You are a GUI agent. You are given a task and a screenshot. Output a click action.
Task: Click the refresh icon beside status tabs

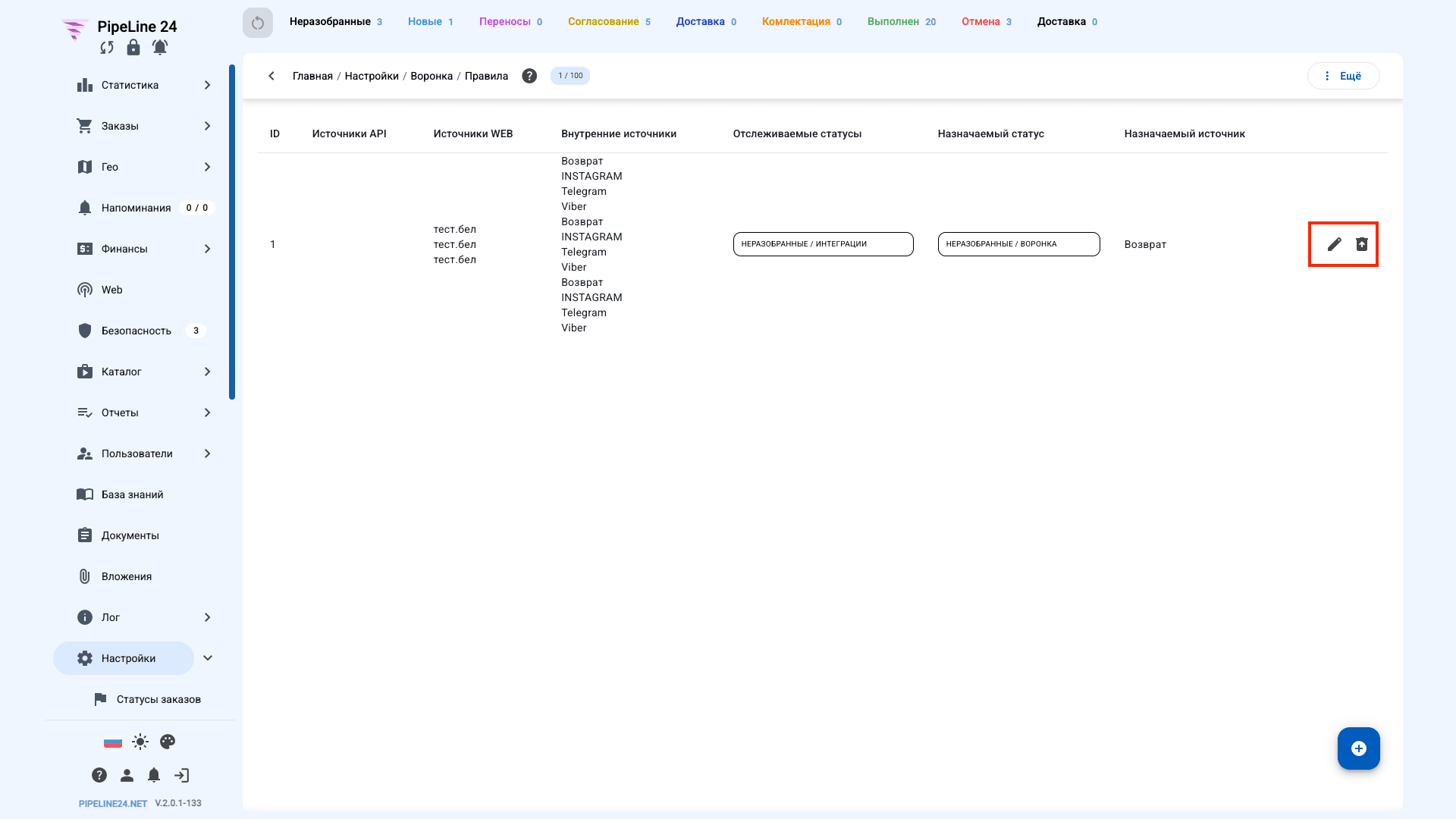[x=258, y=23]
